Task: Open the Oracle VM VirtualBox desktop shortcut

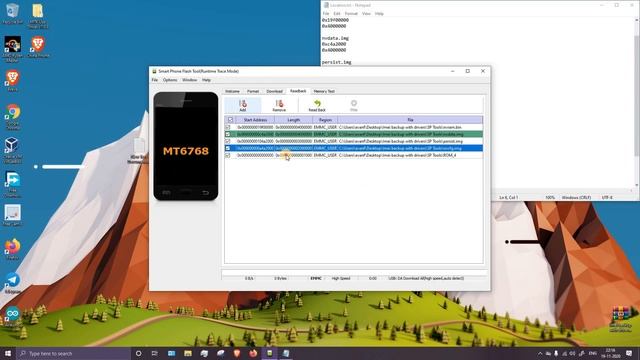Action: click(12, 150)
